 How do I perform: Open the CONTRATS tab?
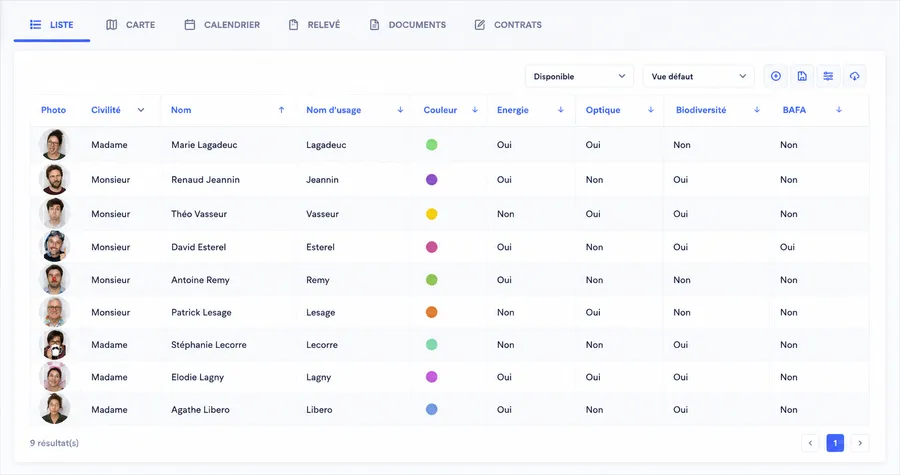508,25
